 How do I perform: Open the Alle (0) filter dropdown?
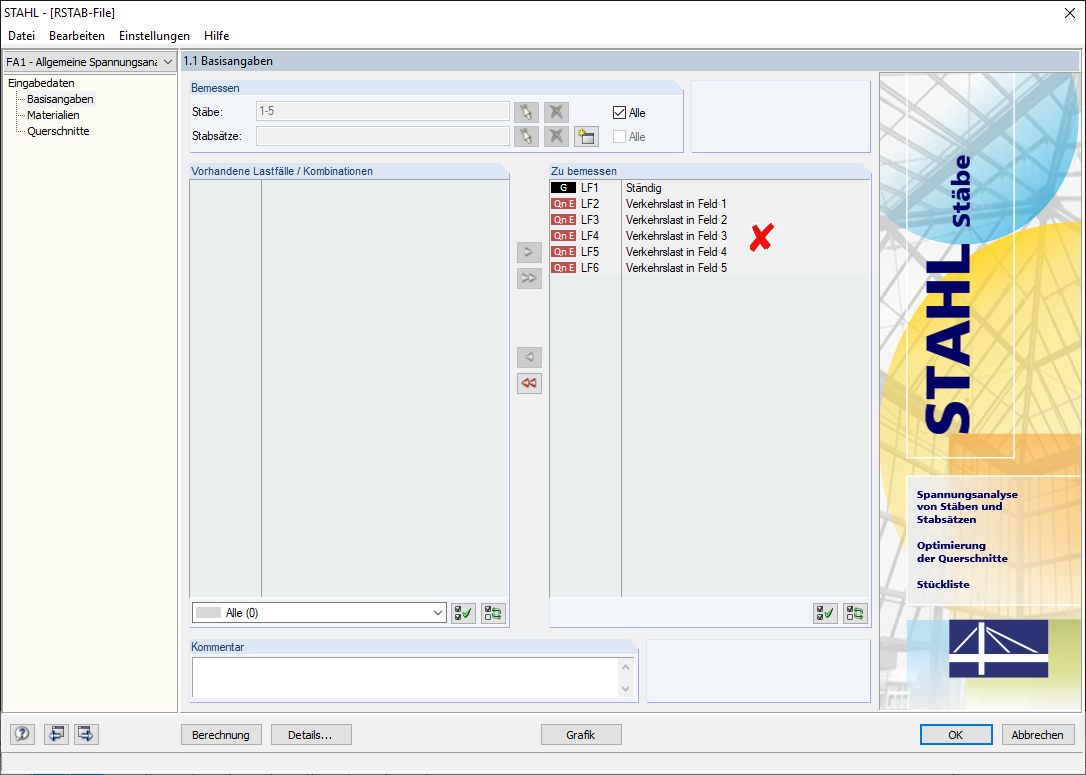[437, 612]
